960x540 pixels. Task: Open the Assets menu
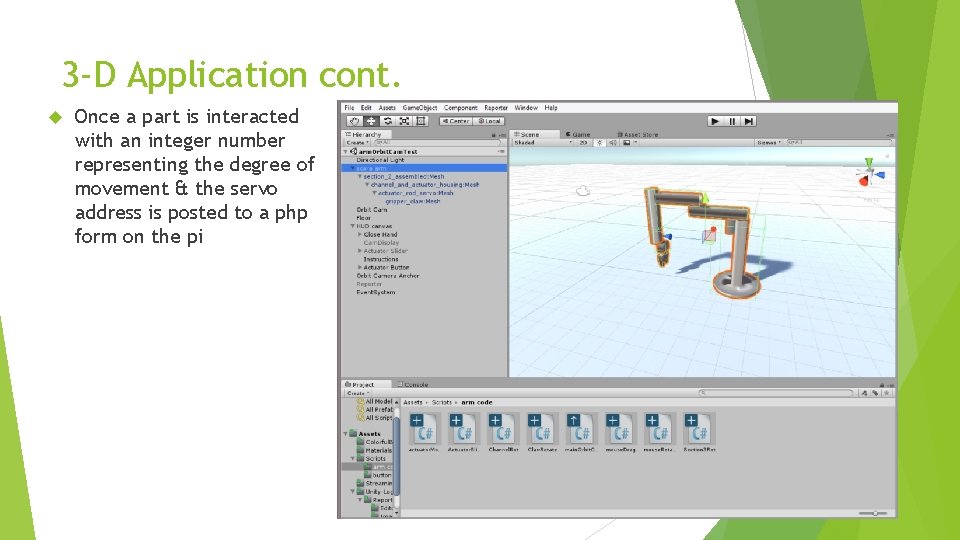[387, 108]
